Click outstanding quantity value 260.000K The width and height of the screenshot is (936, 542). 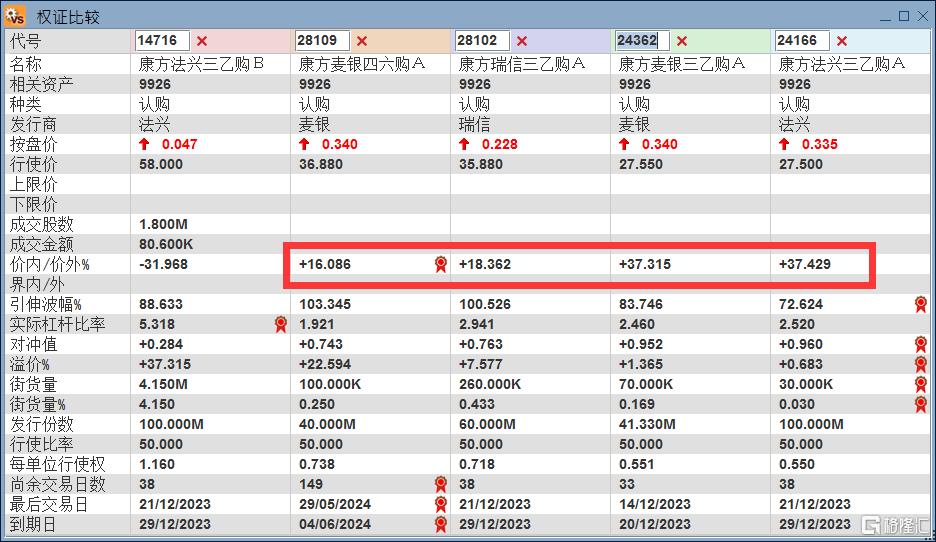490,384
